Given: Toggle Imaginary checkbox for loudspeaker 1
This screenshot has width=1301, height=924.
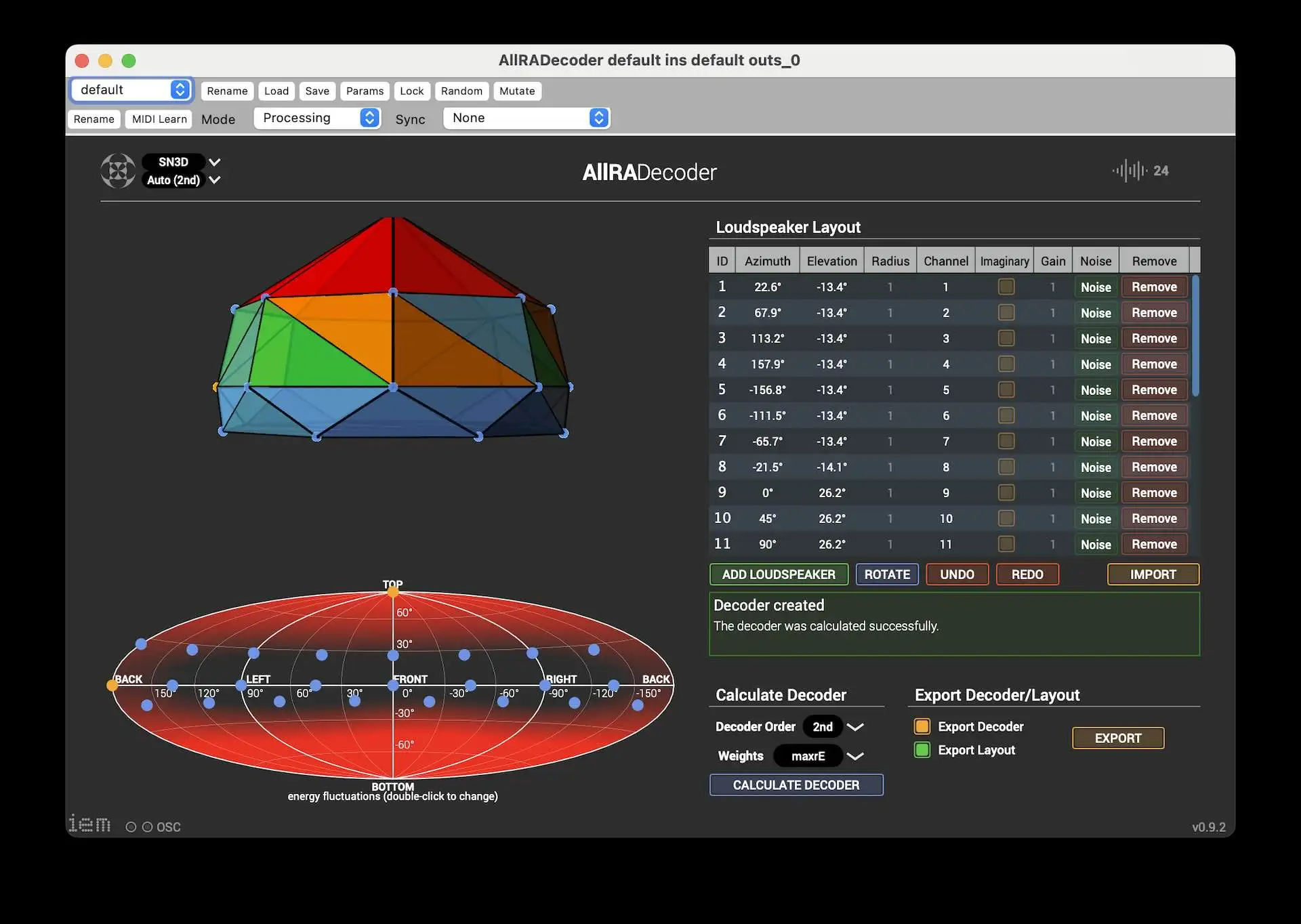Looking at the screenshot, I should [x=1006, y=287].
